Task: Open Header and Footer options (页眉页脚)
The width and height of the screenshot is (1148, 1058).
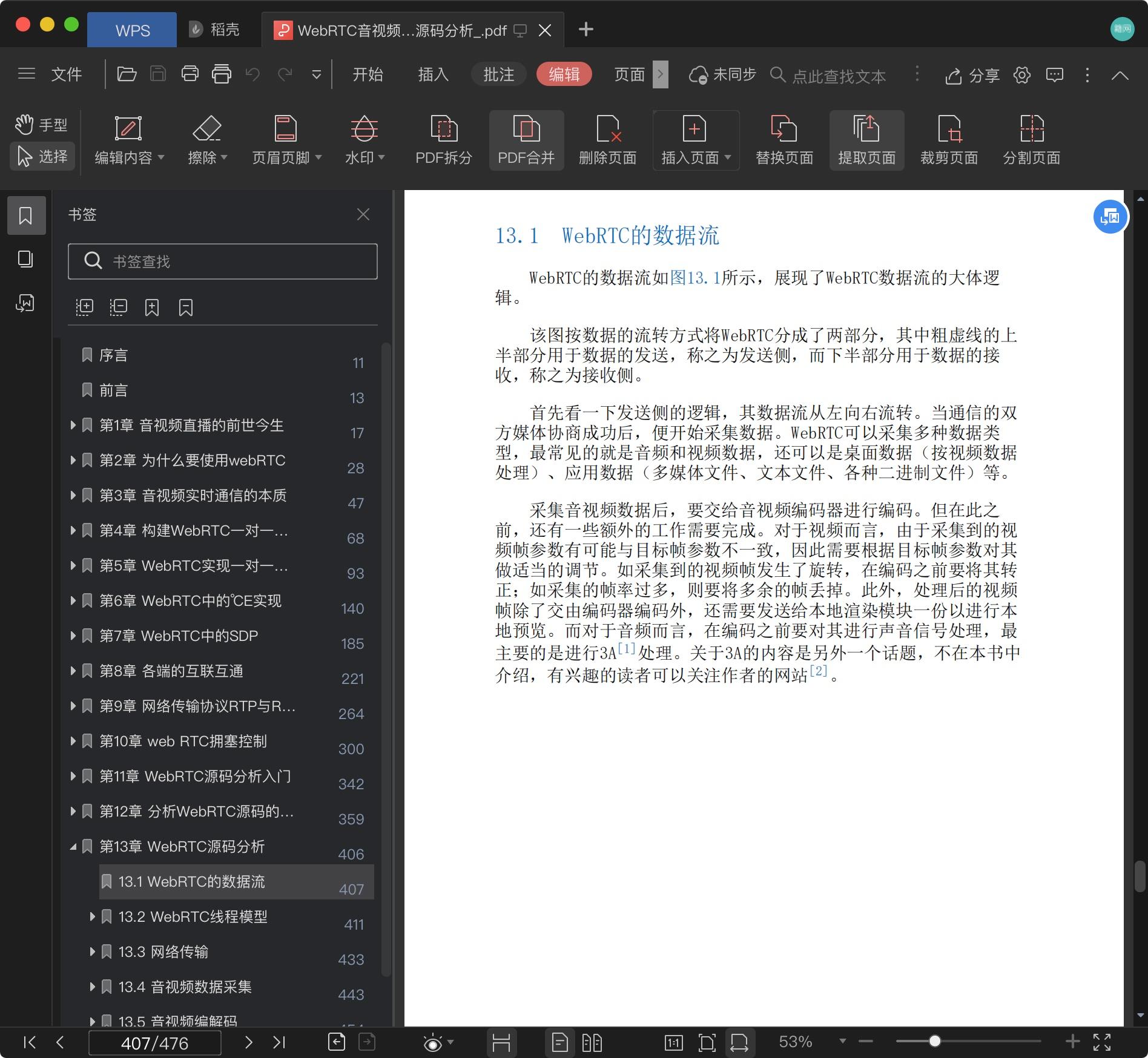Action: (286, 140)
